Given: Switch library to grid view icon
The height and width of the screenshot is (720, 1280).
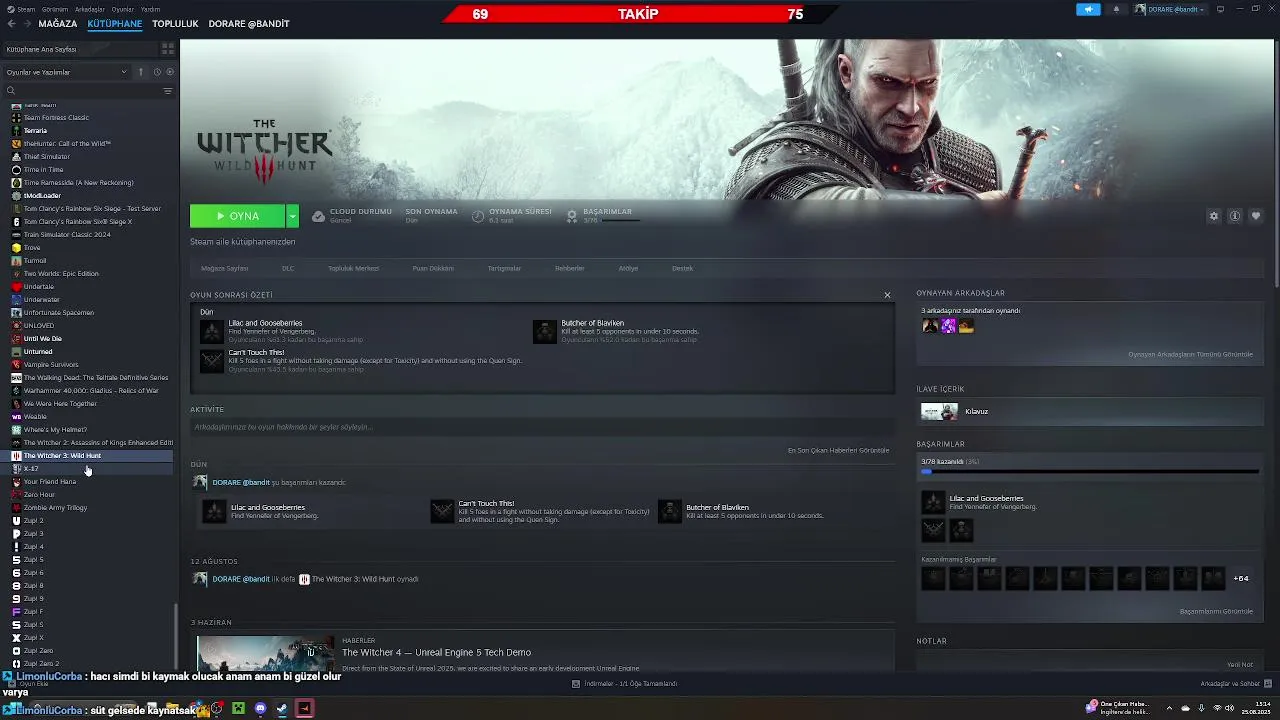Looking at the screenshot, I should [x=166, y=49].
